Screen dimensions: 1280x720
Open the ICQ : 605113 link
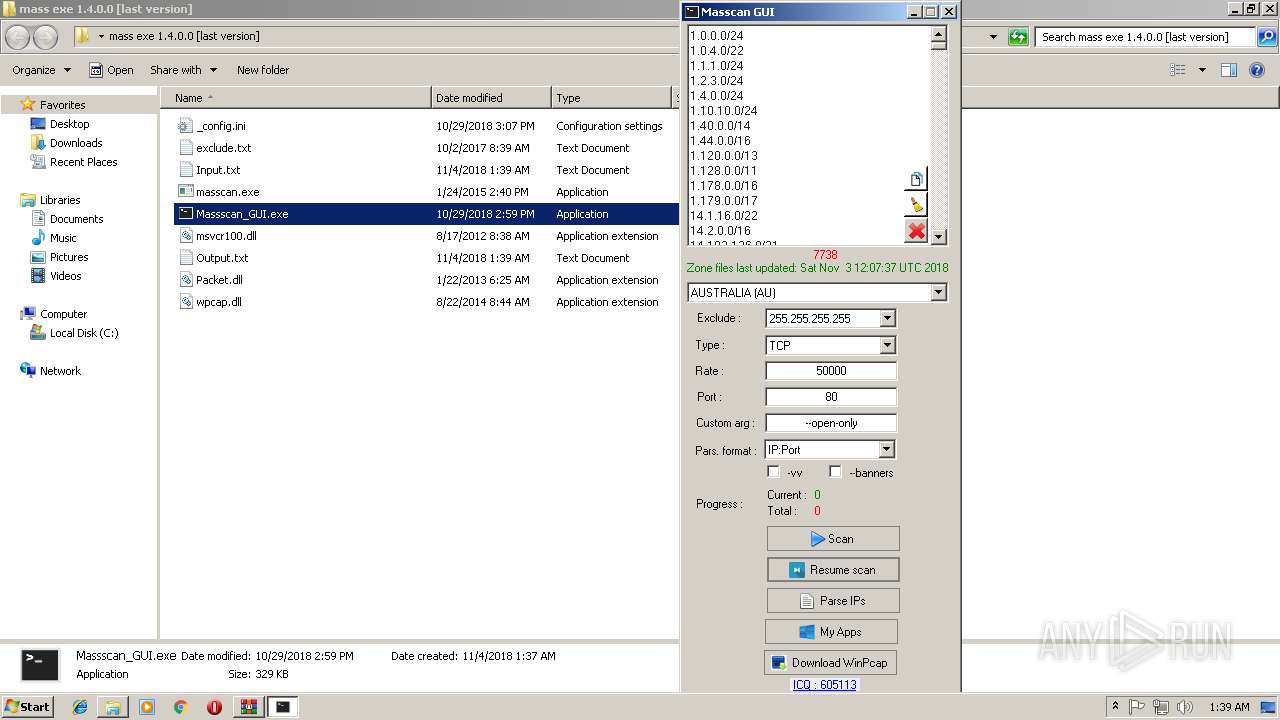tap(824, 685)
